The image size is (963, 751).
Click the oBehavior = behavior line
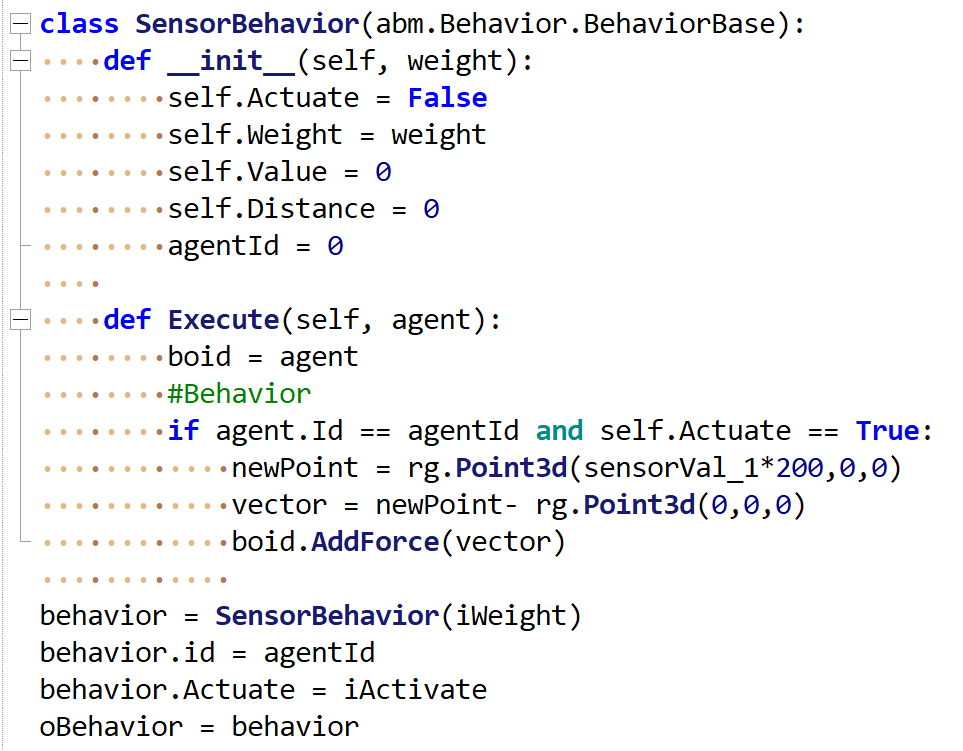(199, 727)
